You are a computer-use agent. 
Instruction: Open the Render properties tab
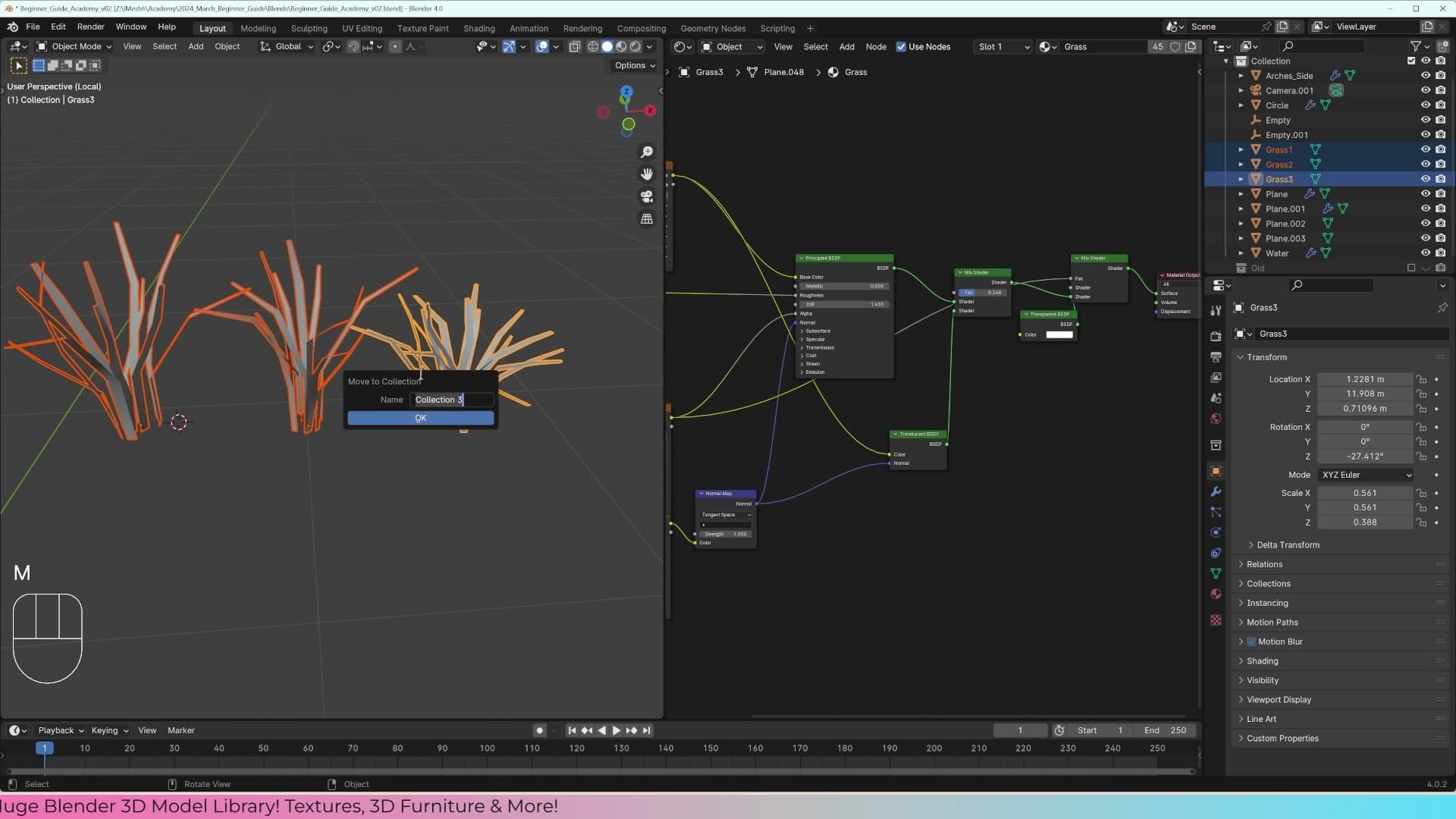coord(1216,336)
